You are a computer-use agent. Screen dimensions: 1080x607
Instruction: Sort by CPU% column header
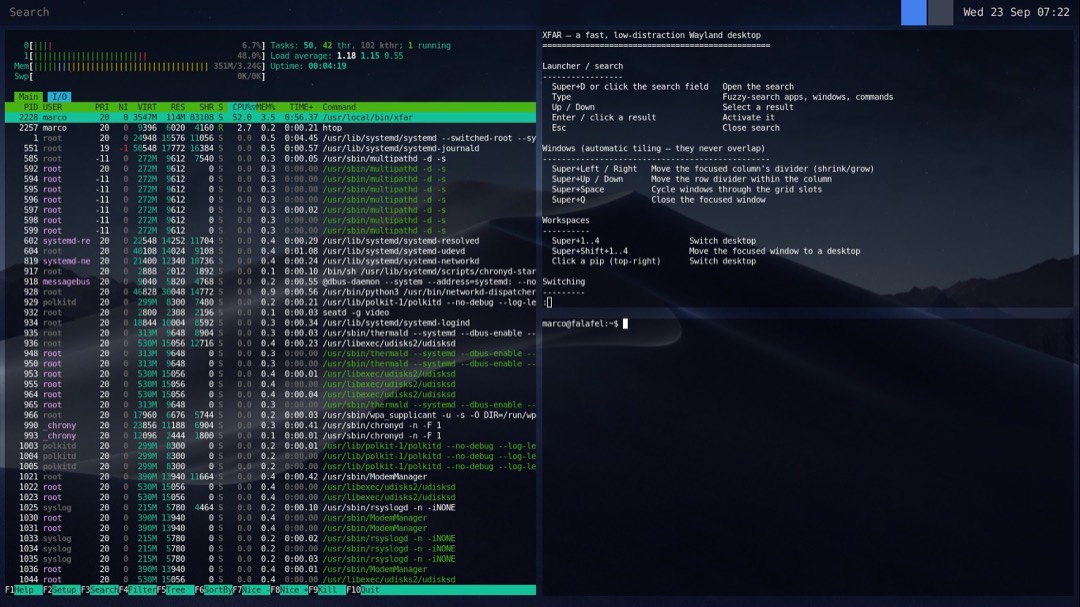pos(243,107)
